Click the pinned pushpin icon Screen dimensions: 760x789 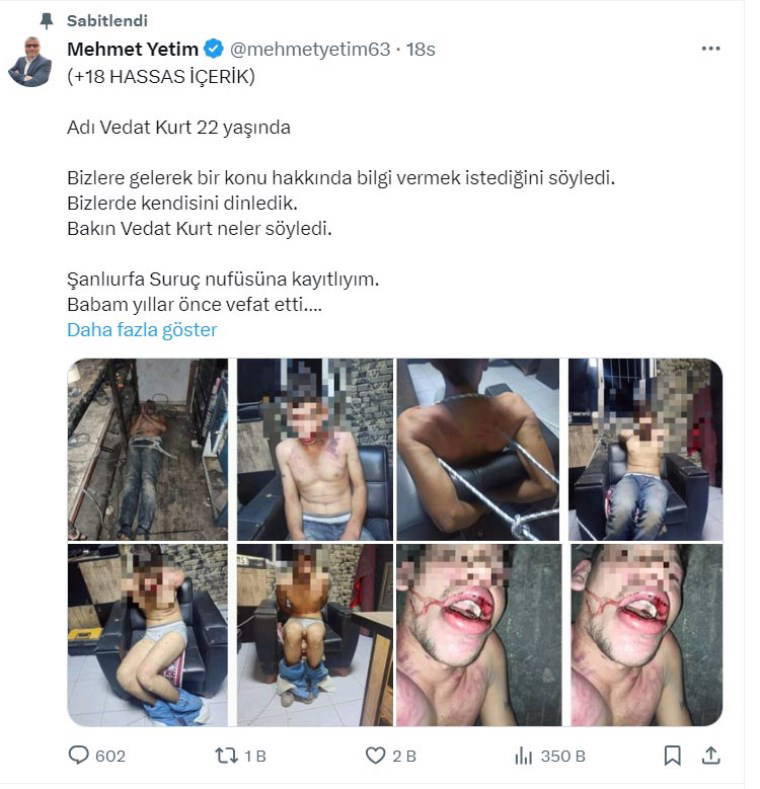coord(47,20)
